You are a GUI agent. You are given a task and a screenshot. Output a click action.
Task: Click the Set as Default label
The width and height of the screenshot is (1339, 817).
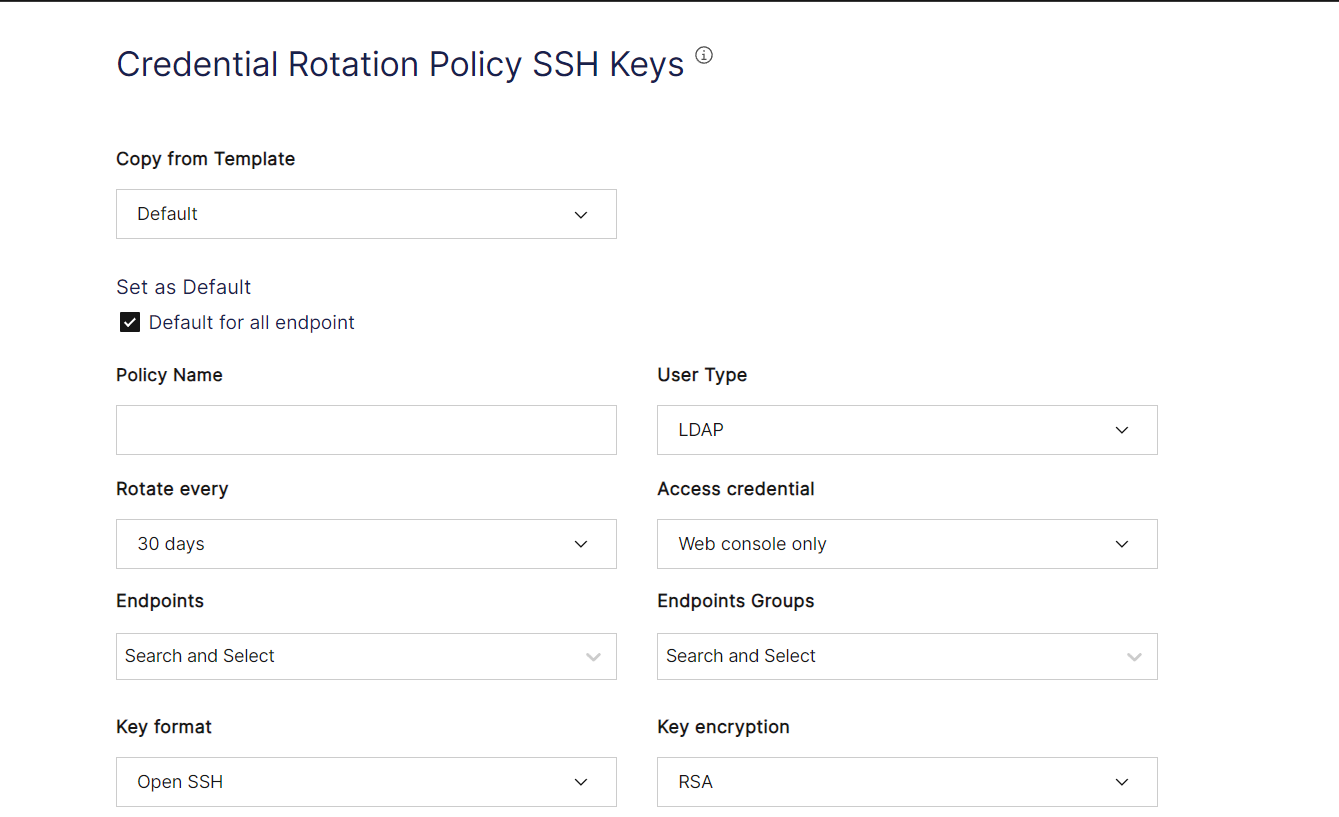pyautogui.click(x=183, y=287)
